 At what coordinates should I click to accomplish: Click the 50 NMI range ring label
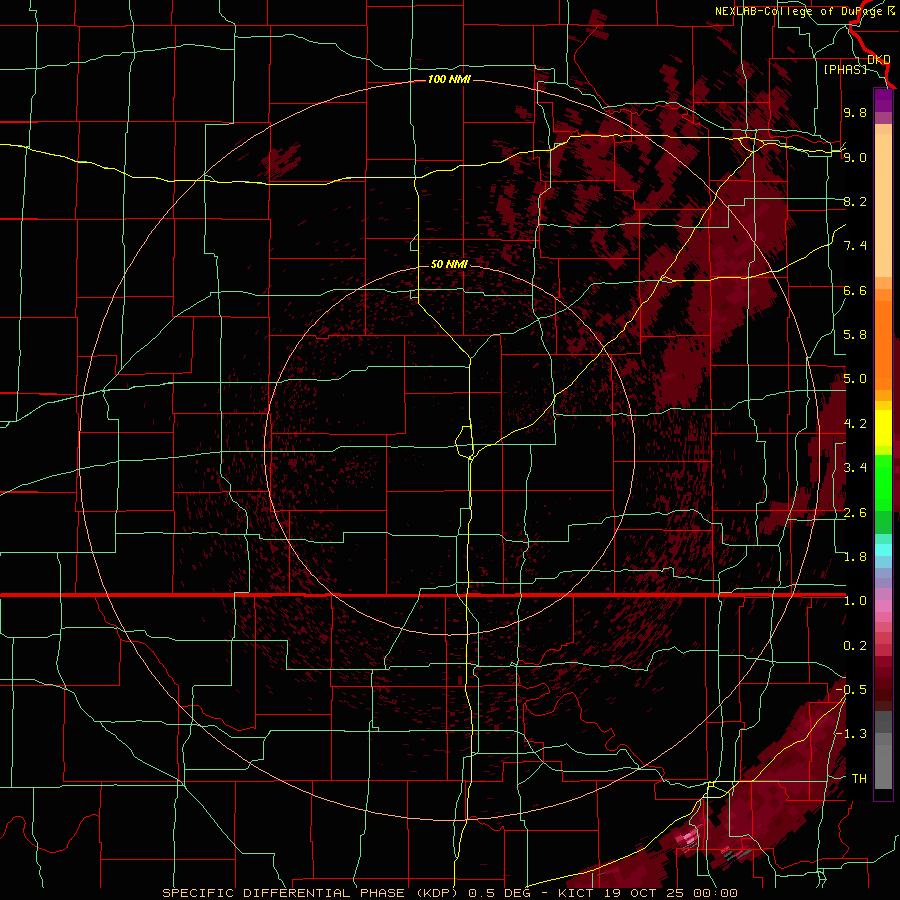coord(449,264)
